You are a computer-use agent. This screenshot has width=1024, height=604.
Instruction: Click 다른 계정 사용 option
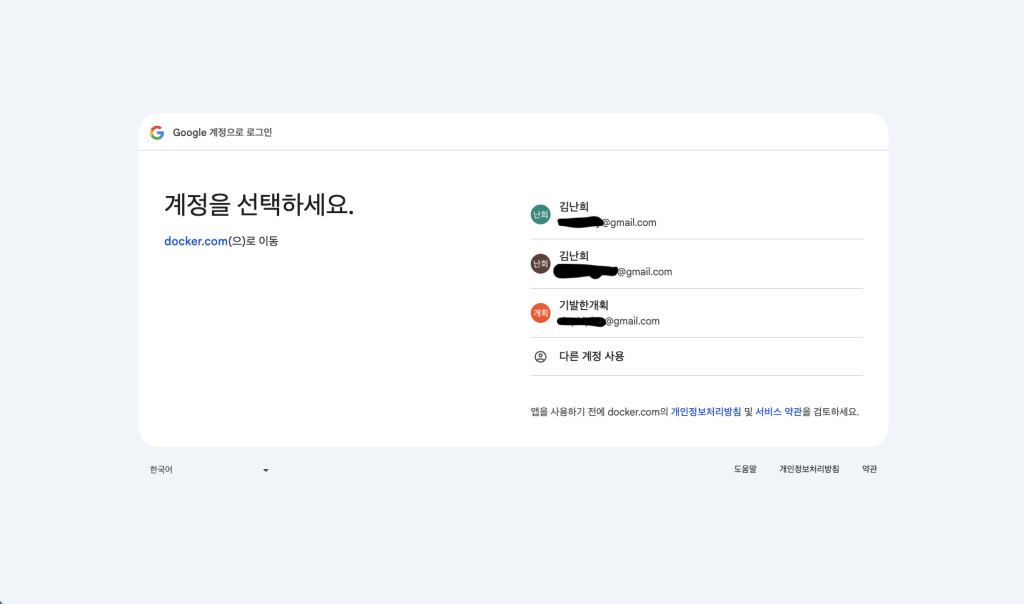592,356
